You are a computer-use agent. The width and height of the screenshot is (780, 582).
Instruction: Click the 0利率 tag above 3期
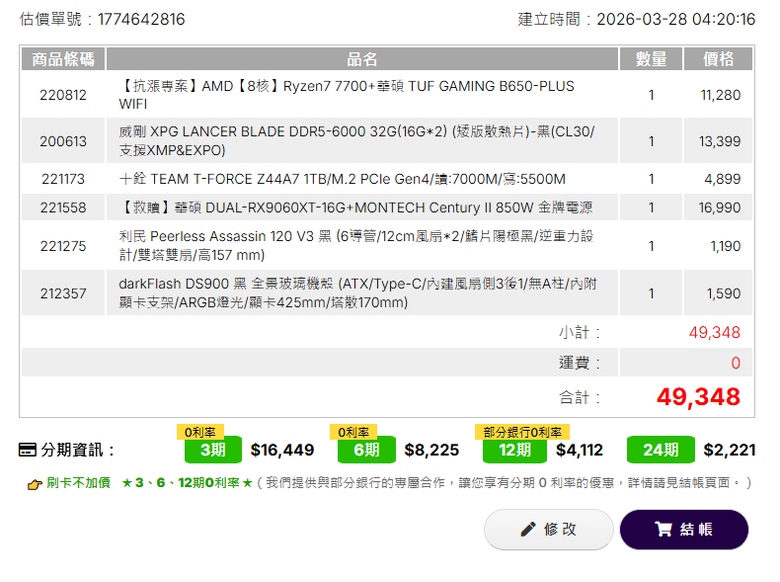coord(200,432)
